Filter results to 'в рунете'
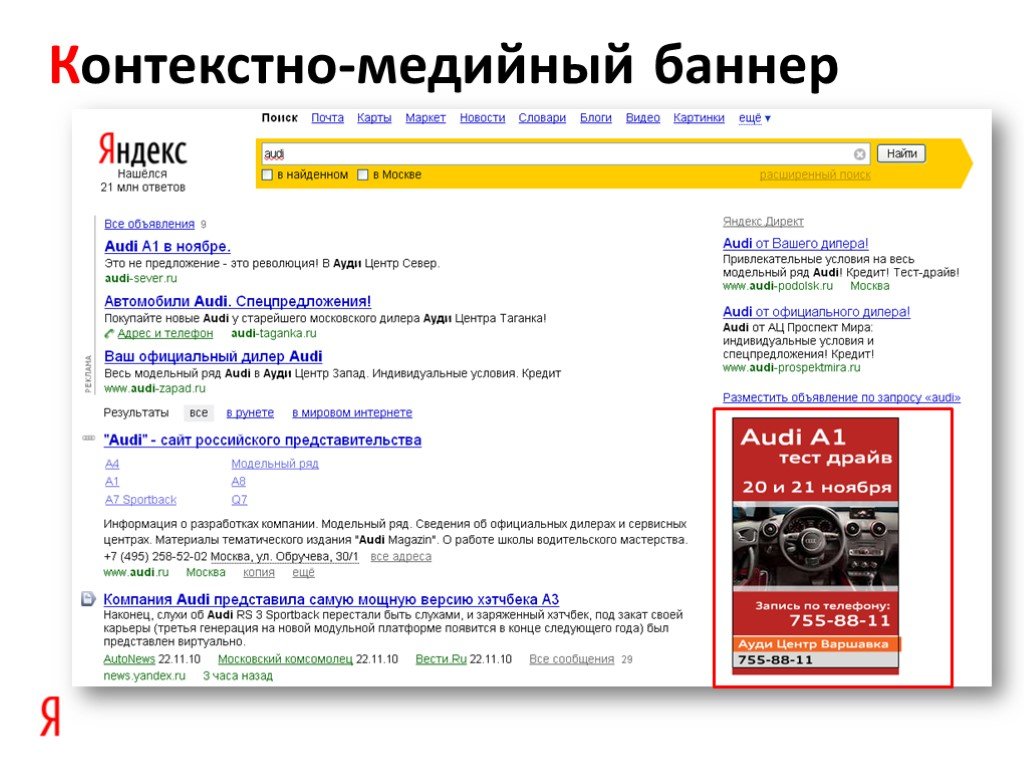Viewport: 1024px width, 768px height. [250, 413]
